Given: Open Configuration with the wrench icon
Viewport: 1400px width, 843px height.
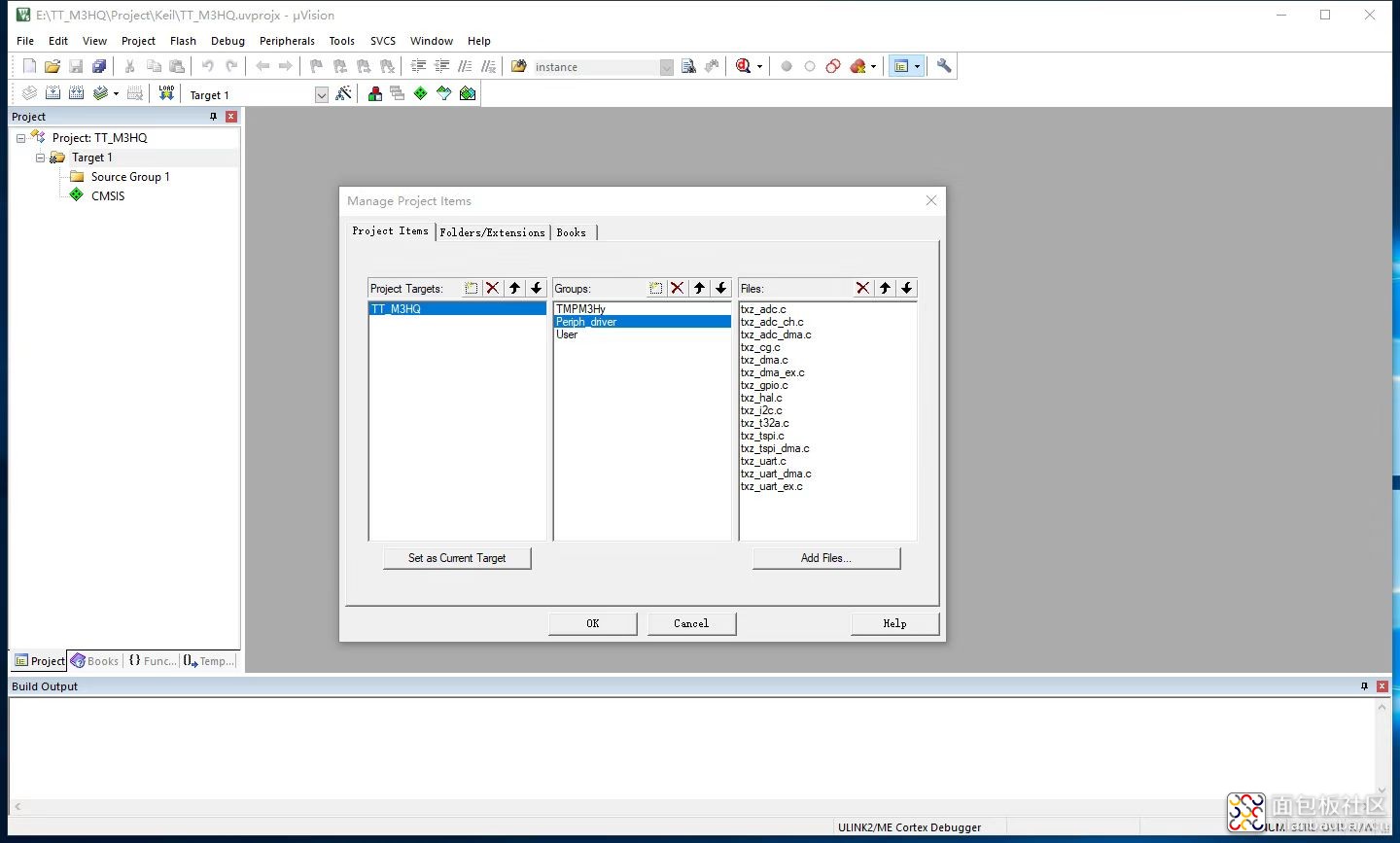Looking at the screenshot, I should tap(944, 66).
